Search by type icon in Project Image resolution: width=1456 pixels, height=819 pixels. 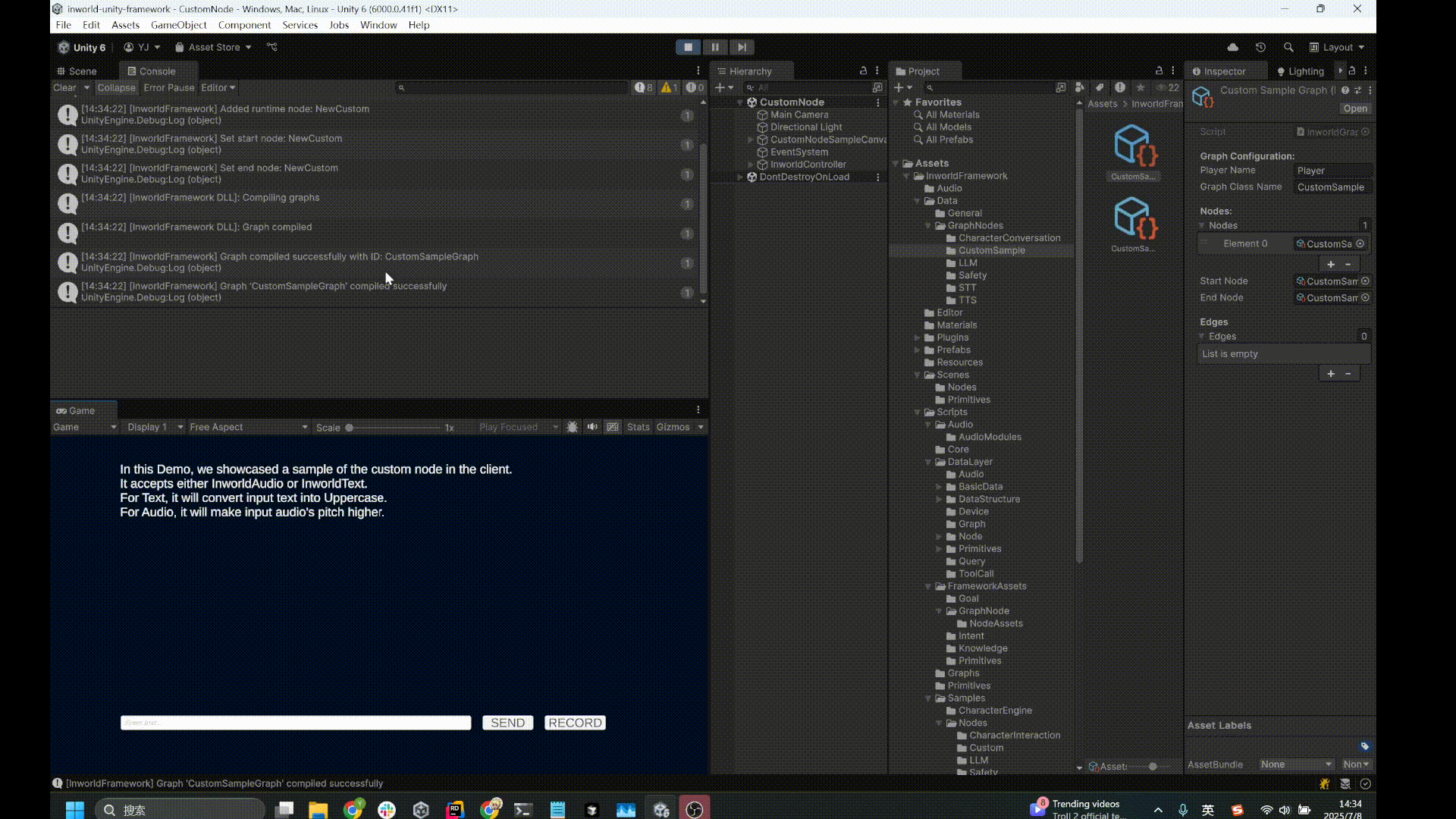(1080, 87)
